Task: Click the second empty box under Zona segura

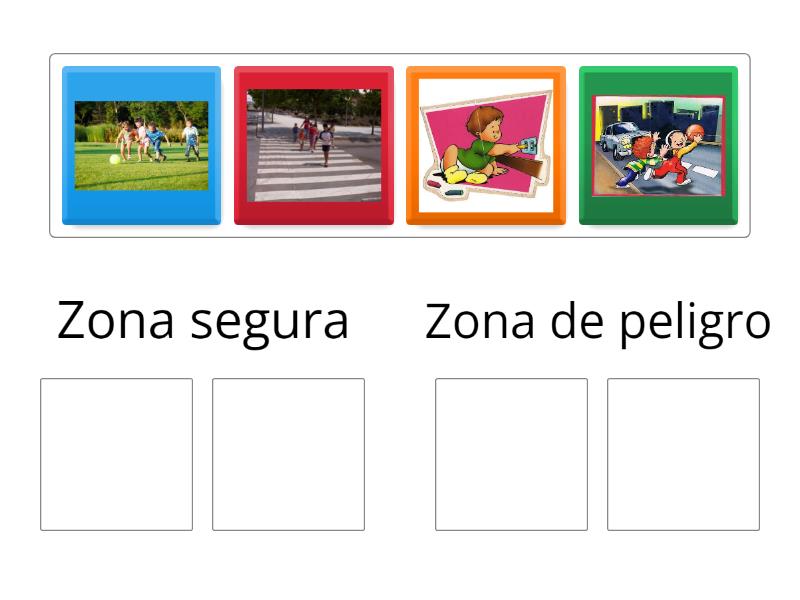Action: (x=288, y=454)
